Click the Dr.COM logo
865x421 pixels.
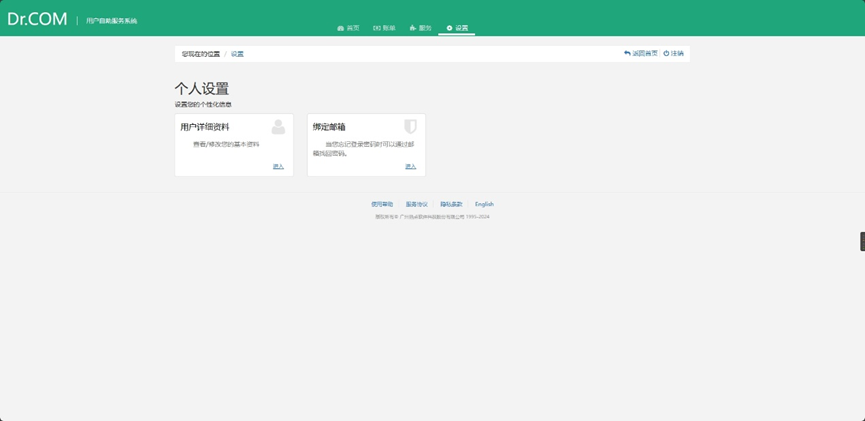pos(37,19)
